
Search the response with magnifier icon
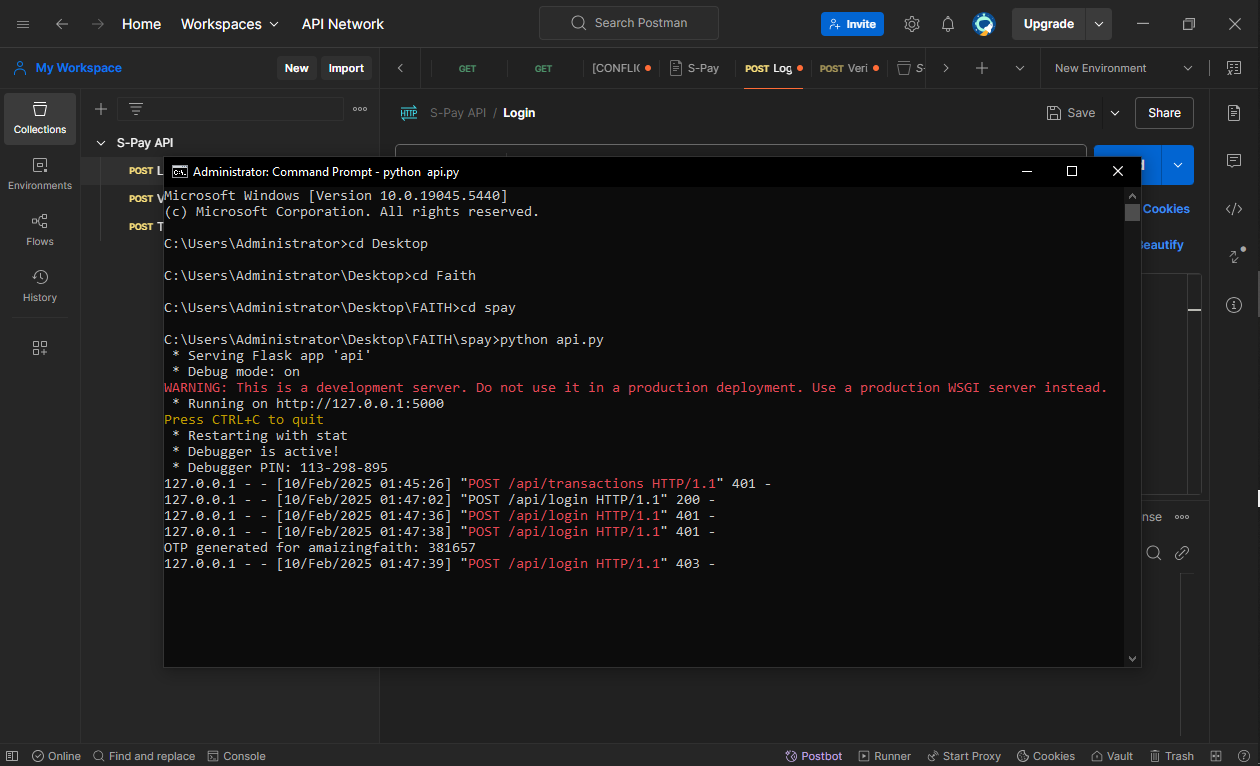(1154, 553)
